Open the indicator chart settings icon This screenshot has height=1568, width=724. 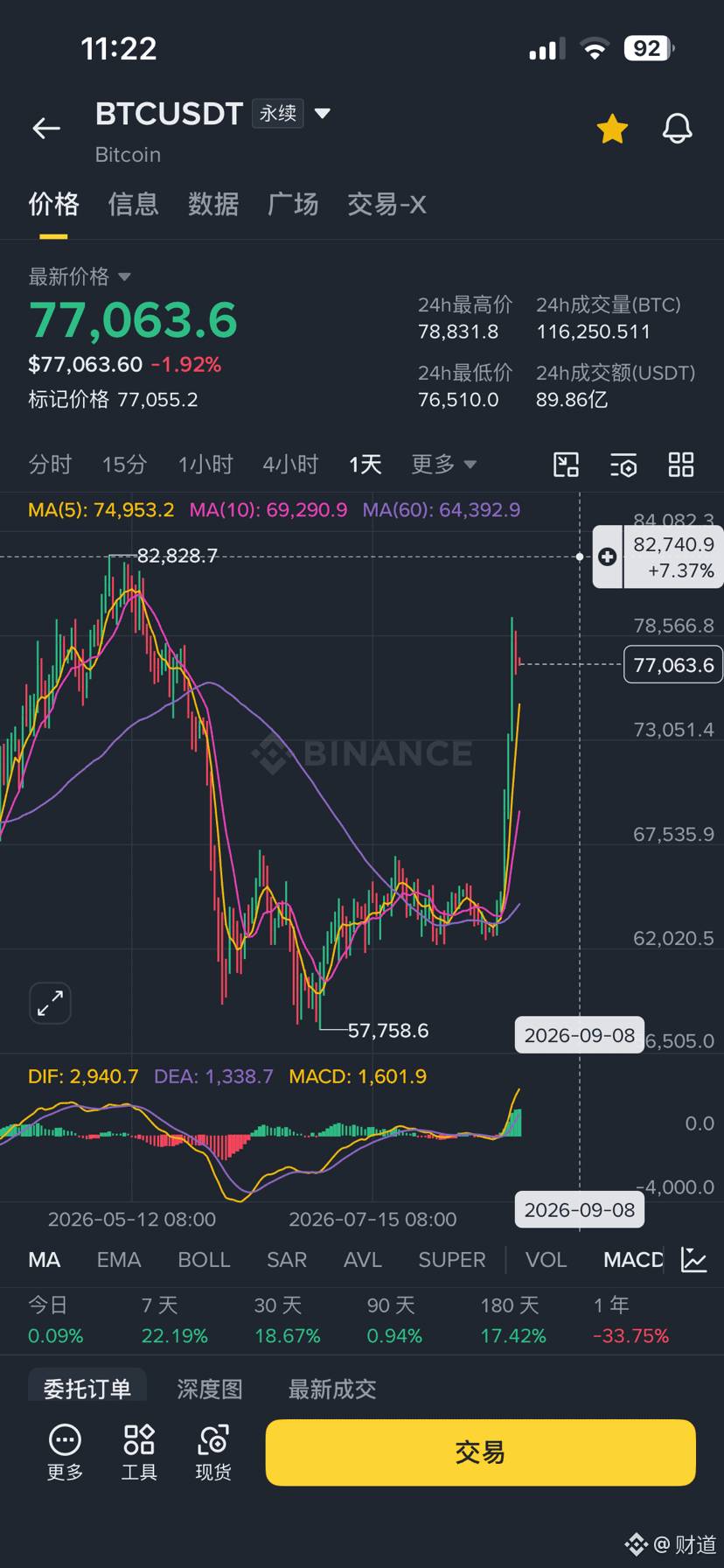pos(694,1260)
